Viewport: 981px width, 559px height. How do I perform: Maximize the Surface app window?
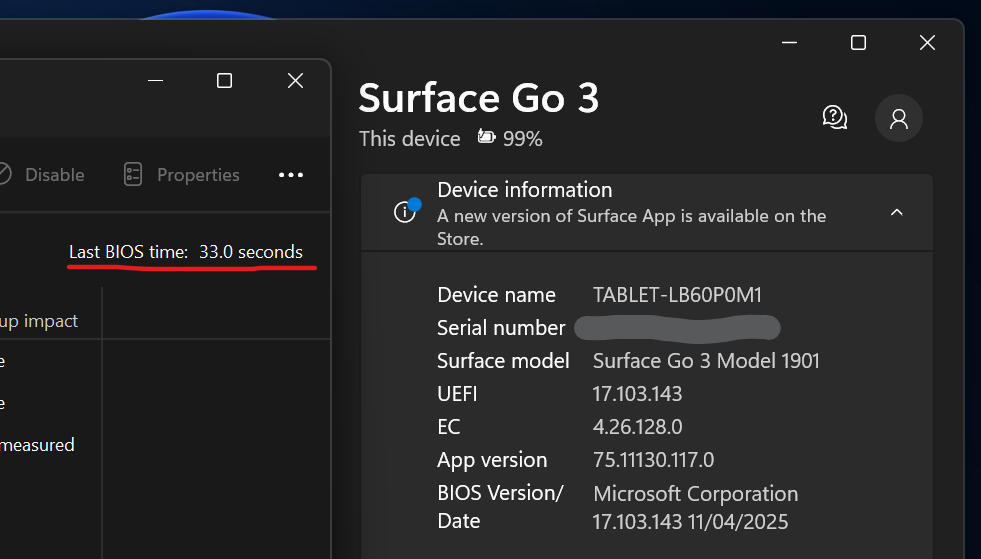(x=858, y=43)
